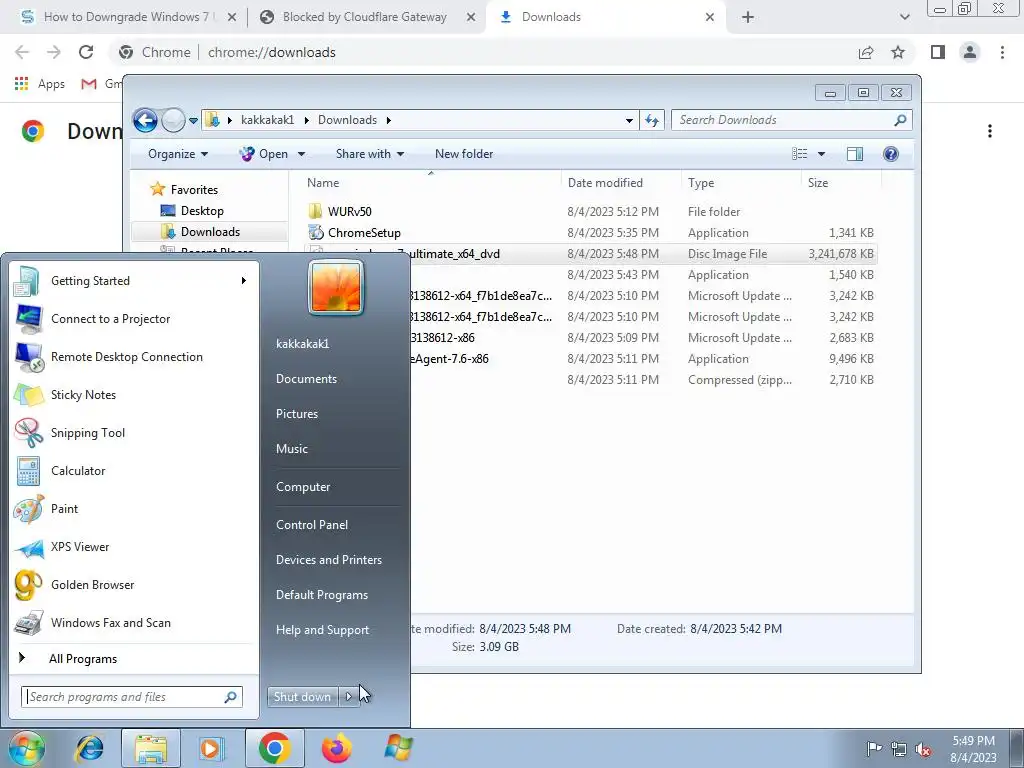Open Chrome three-dot menu

[x=1002, y=52]
